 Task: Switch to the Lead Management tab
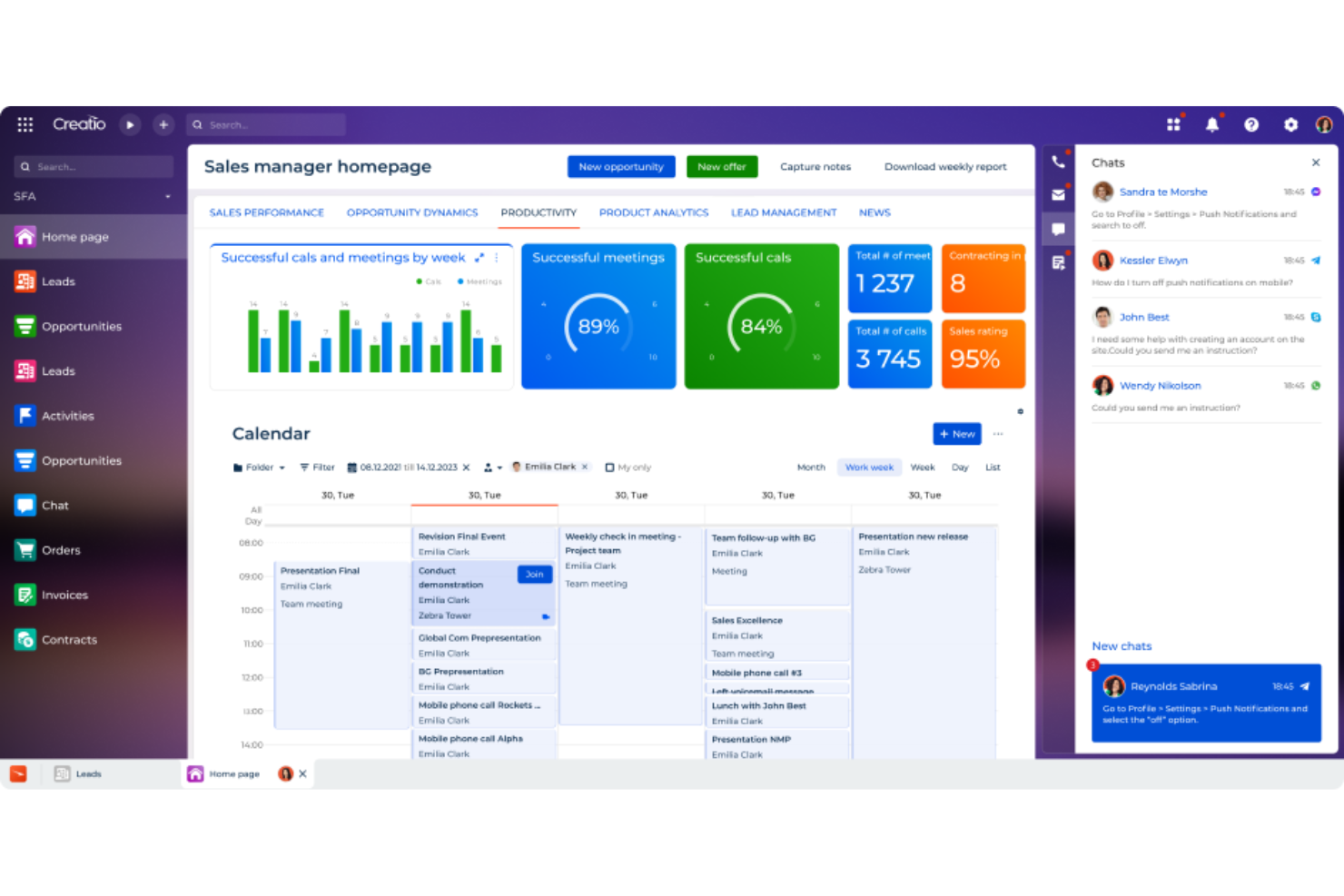[784, 212]
